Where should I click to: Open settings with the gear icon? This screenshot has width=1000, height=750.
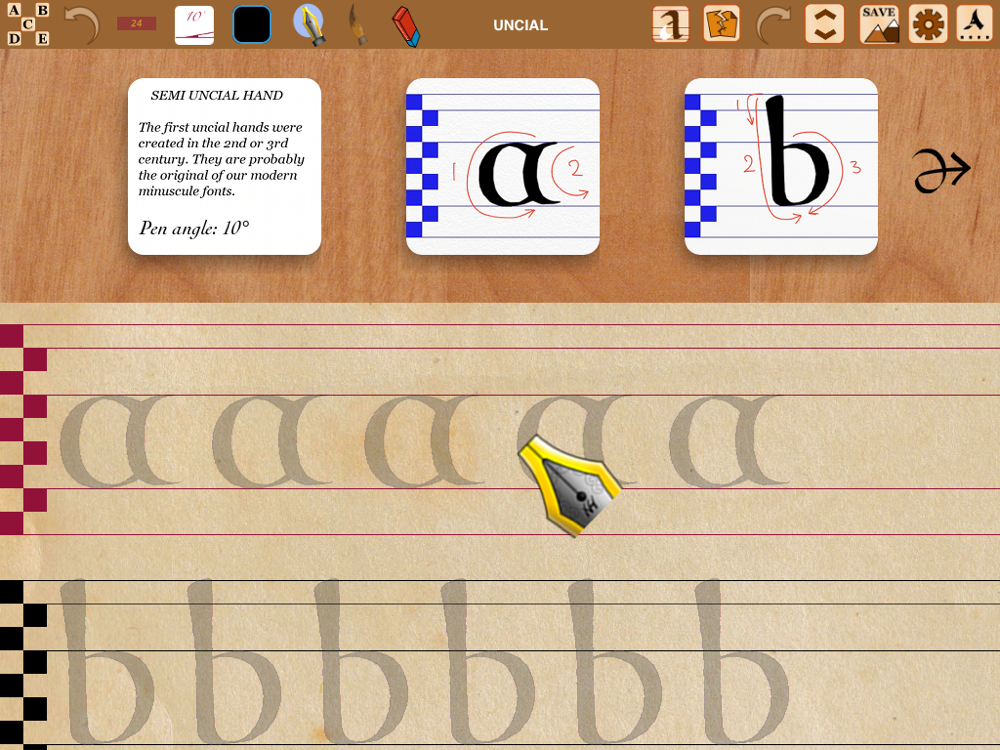pos(929,24)
